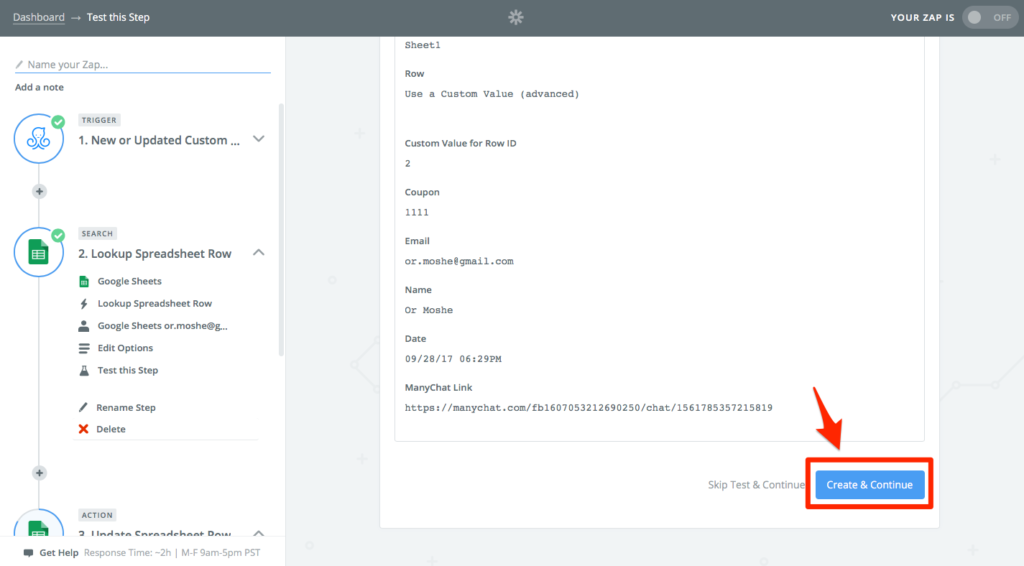Click the Create & Continue button
The image size is (1024, 566).
point(869,484)
